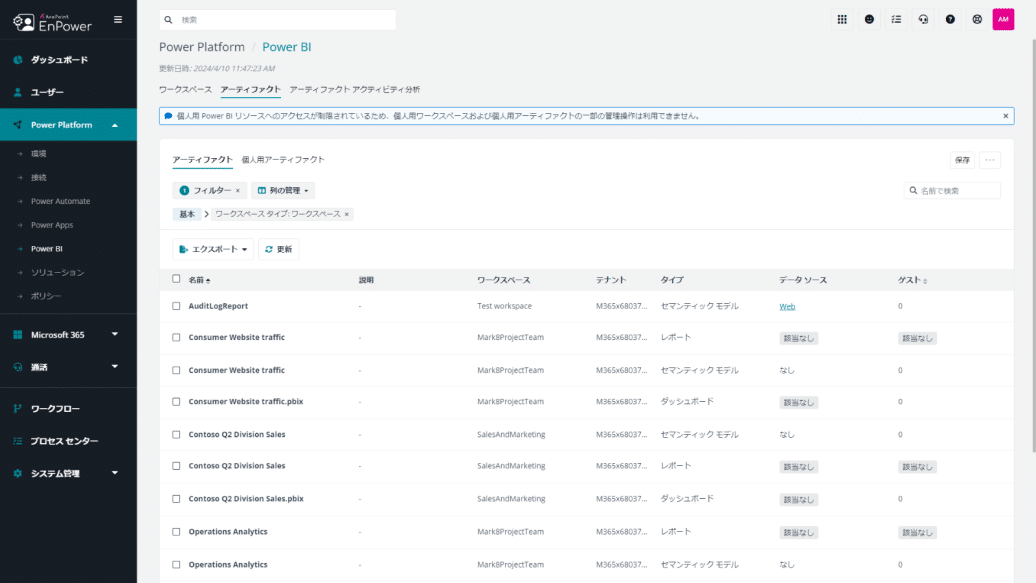The height and width of the screenshot is (583, 1036).
Task: Select the アーティファクト sub-tab in panel
Action: click(202, 159)
